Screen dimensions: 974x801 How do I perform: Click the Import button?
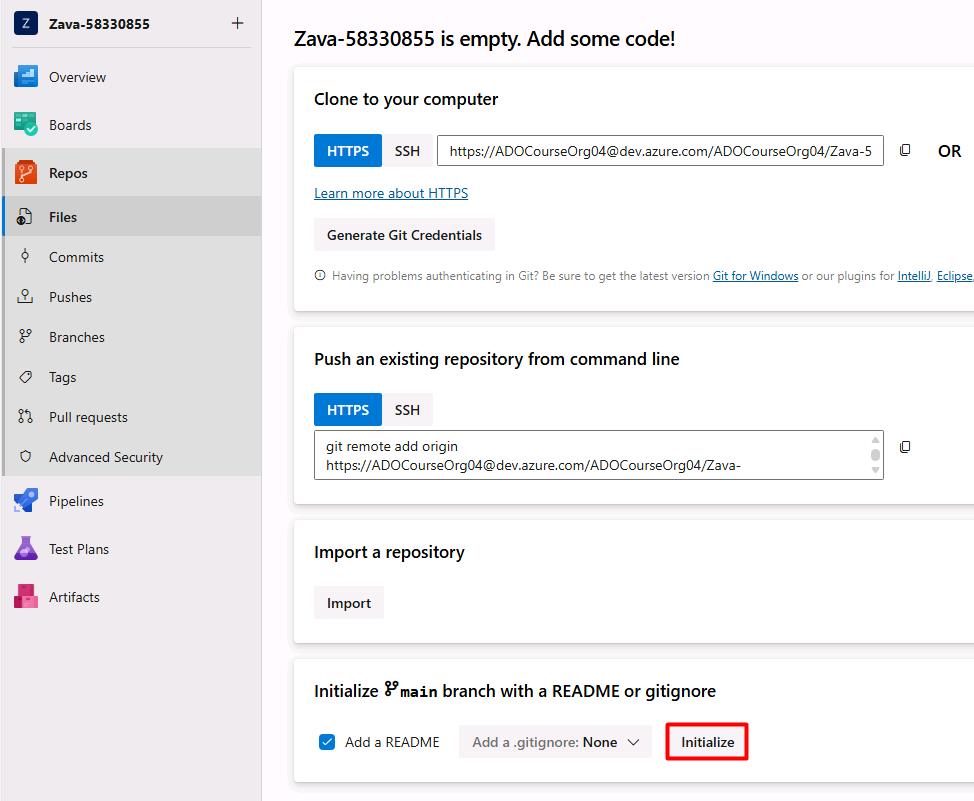(349, 603)
